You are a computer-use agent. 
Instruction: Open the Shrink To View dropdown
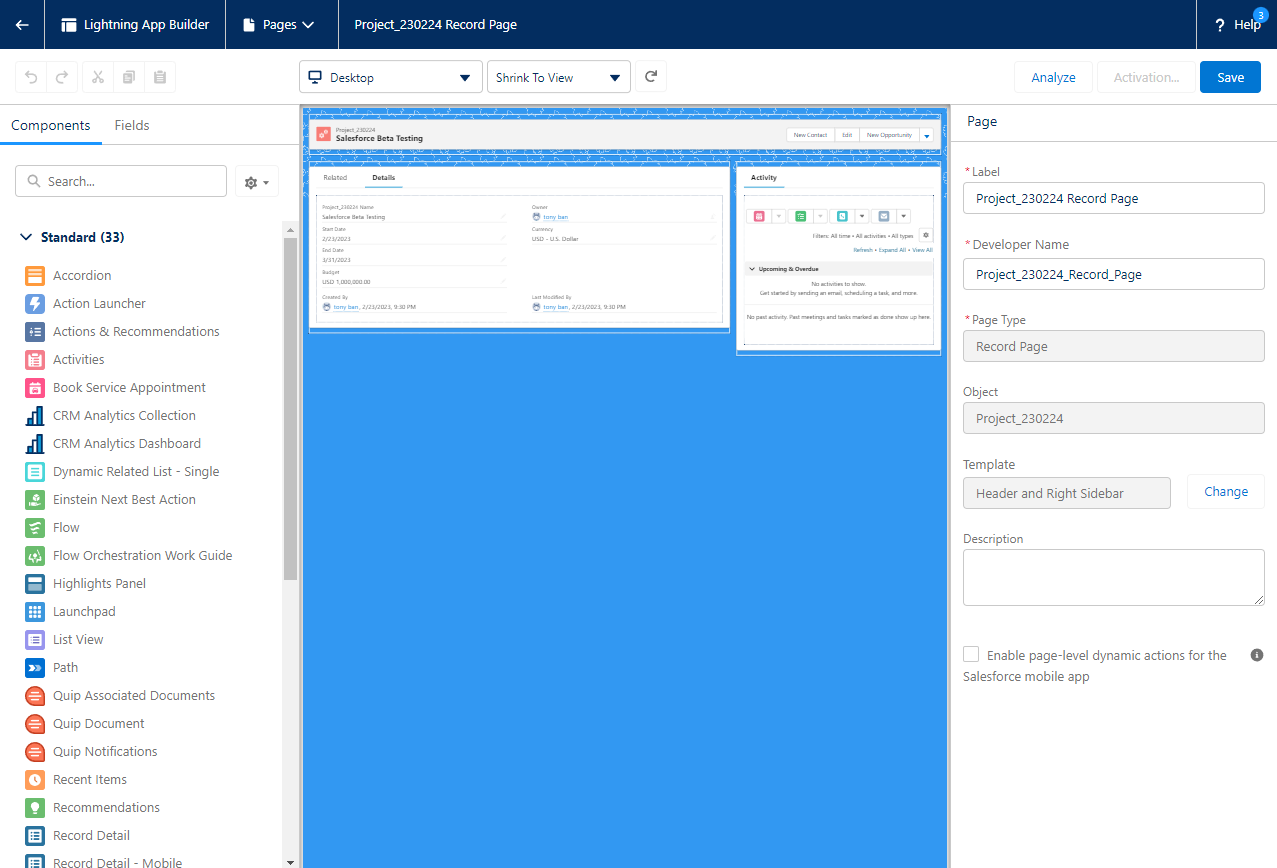pos(559,77)
